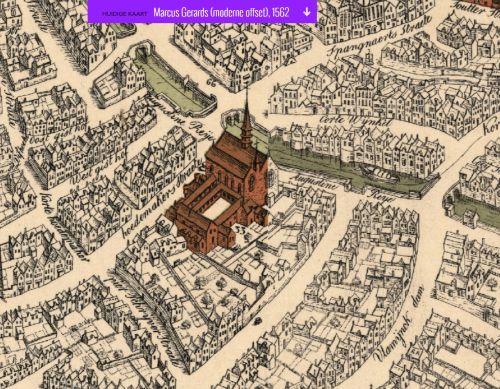Click the HUIDIGE KAART label
500x389 pixels.
click(123, 14)
